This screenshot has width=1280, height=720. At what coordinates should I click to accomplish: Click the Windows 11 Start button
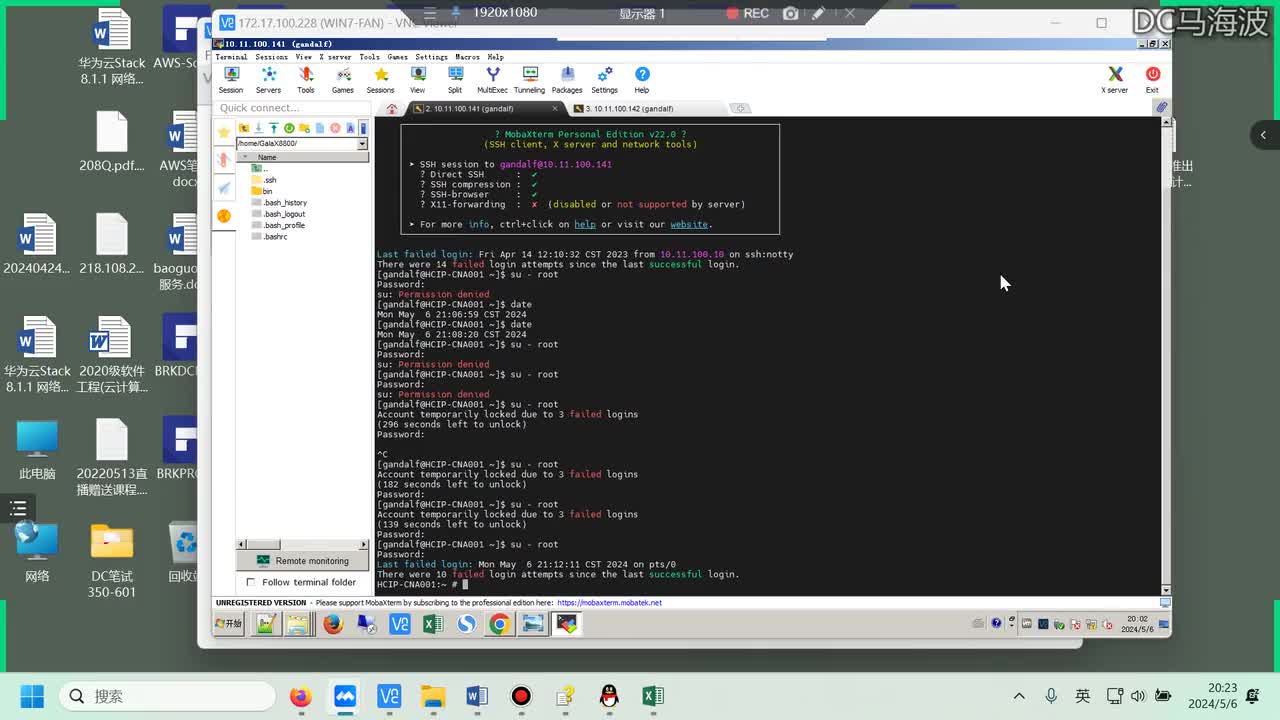click(x=32, y=696)
